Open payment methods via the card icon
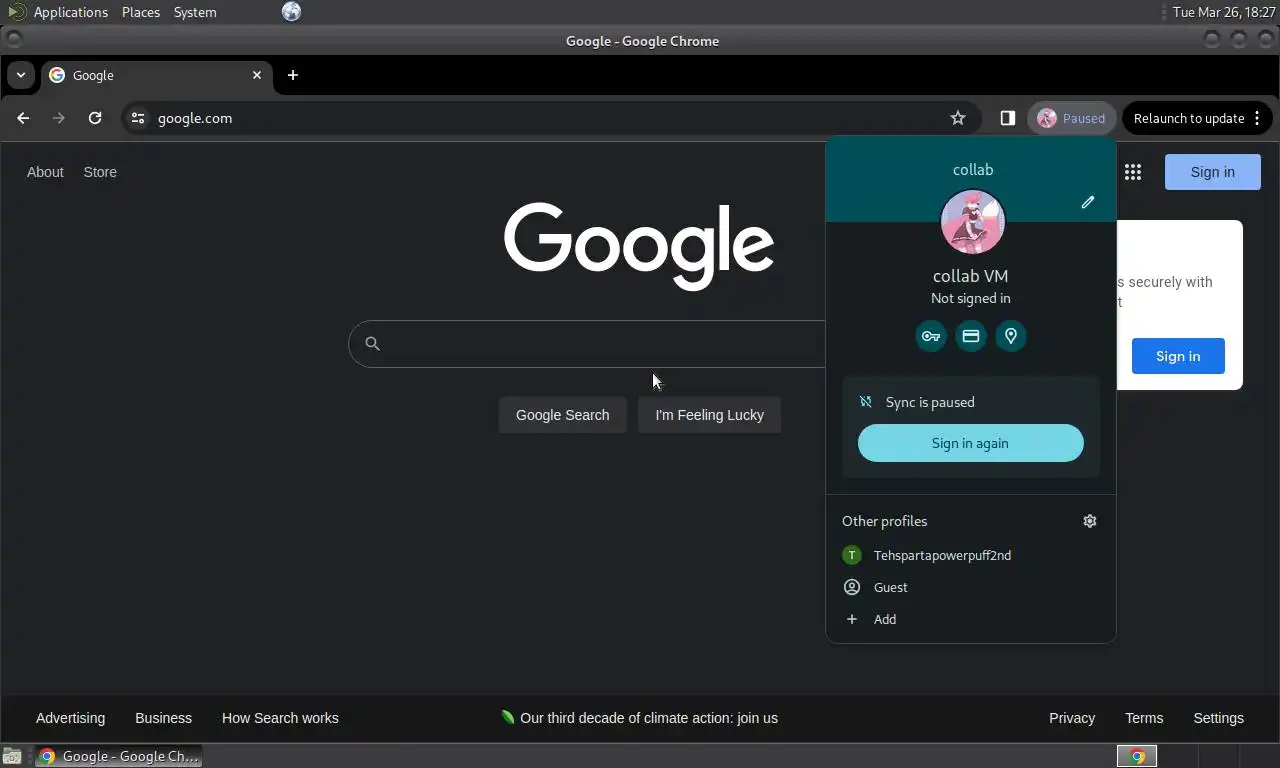This screenshot has height=768, width=1280. tap(971, 336)
